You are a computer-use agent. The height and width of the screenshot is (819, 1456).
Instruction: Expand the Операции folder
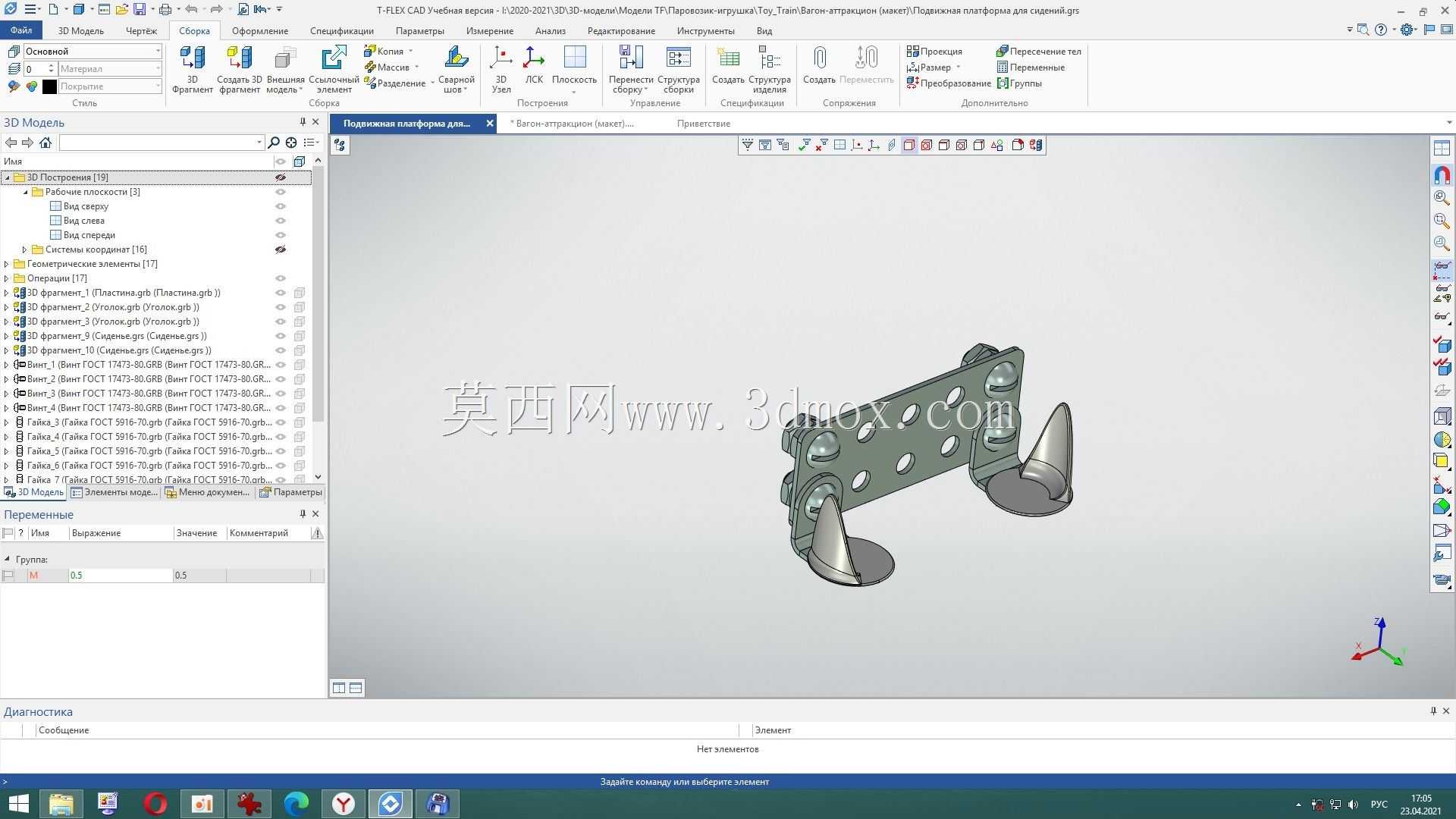pyautogui.click(x=7, y=278)
